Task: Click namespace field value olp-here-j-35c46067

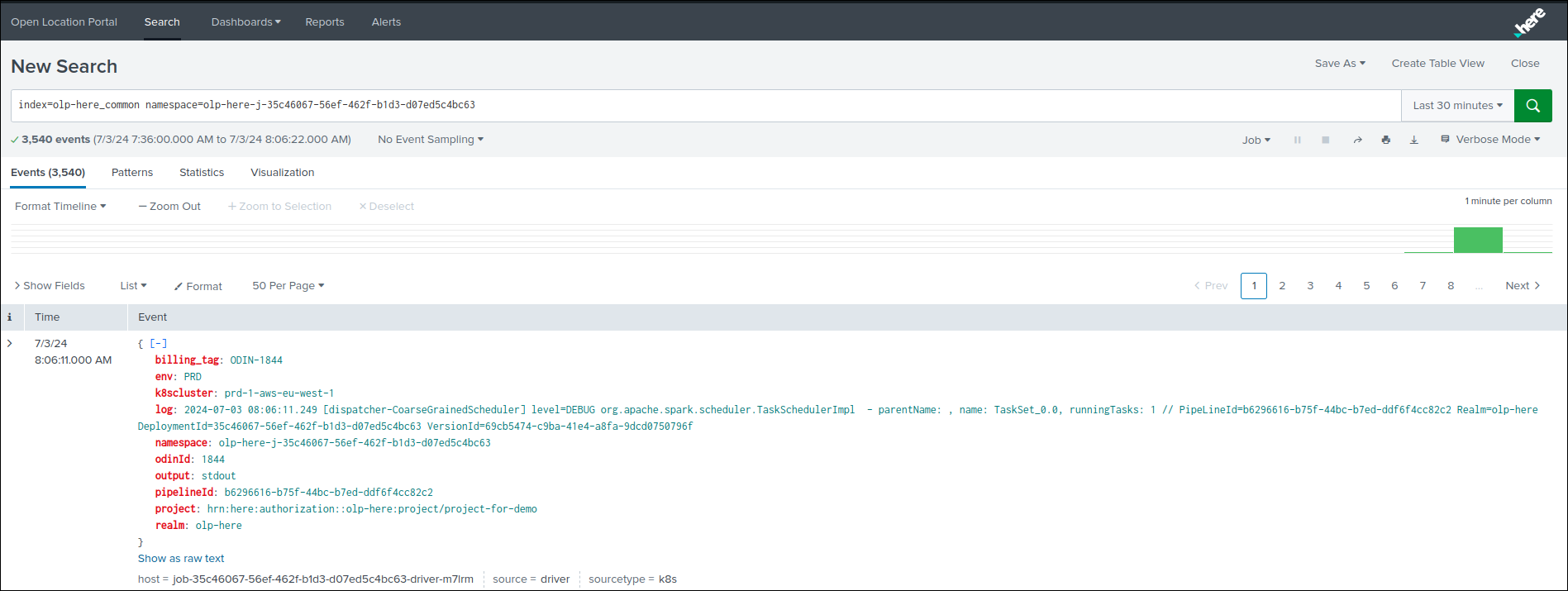Action: coord(355,443)
